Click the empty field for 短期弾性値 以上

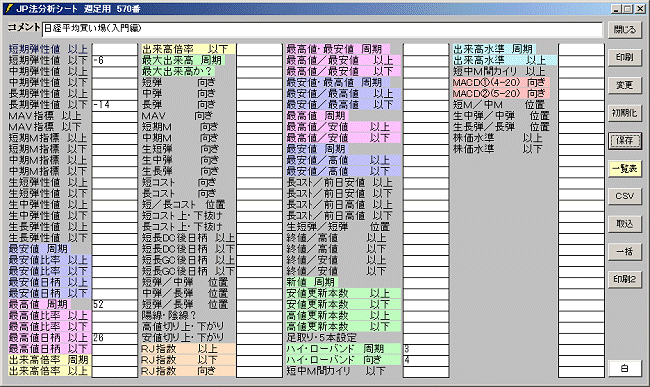115,49
